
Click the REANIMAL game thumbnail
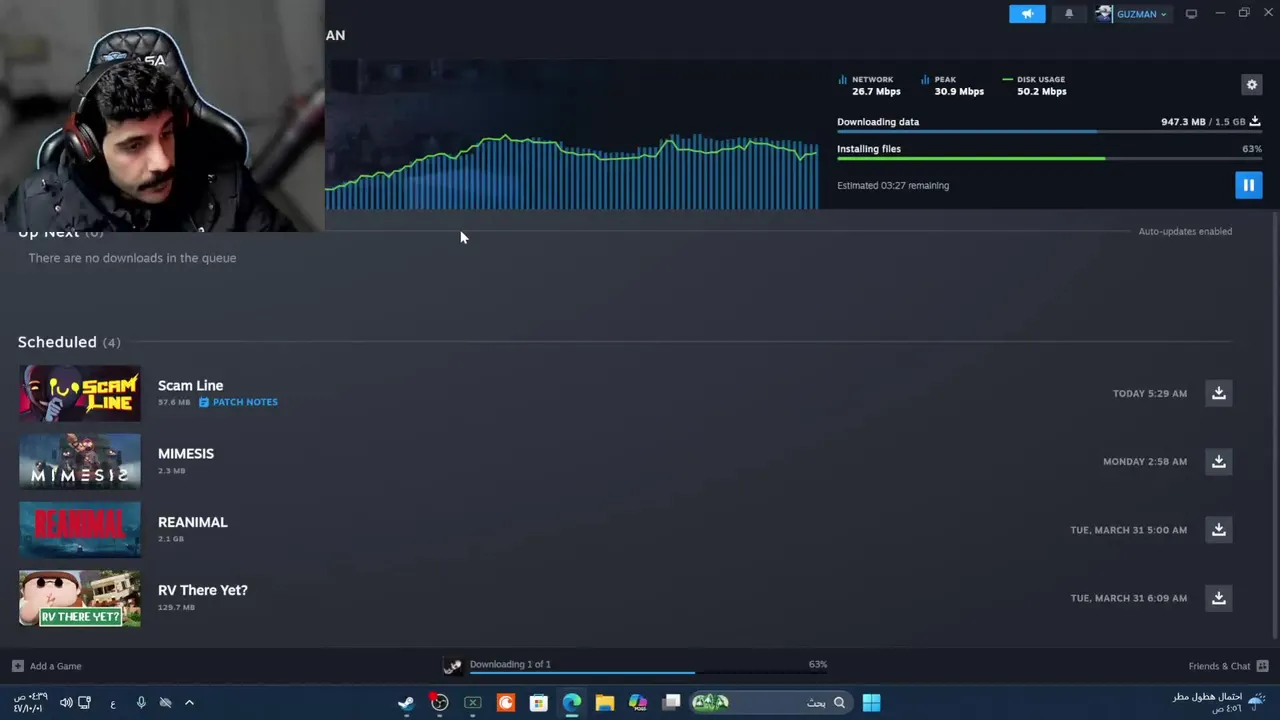pos(80,530)
